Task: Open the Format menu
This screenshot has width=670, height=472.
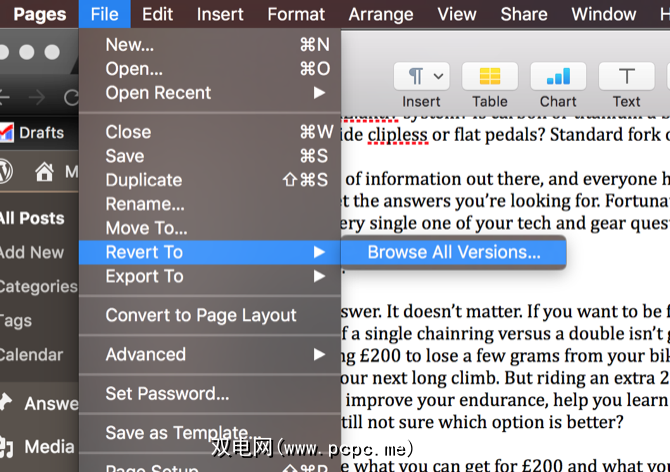Action: coord(296,15)
